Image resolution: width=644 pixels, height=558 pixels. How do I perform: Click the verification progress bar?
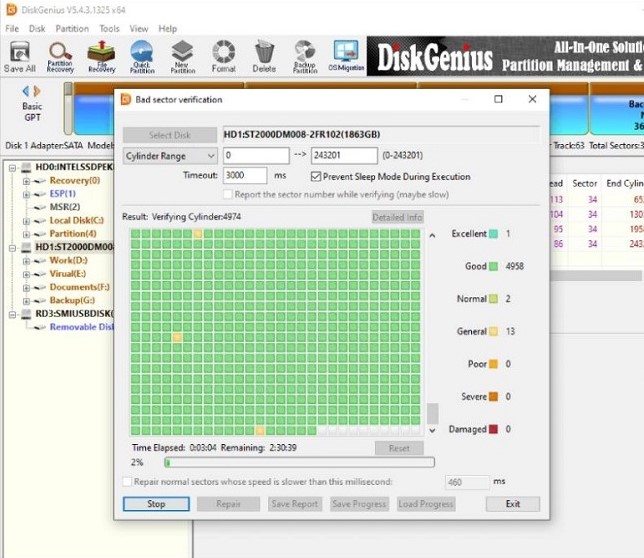(x=299, y=462)
